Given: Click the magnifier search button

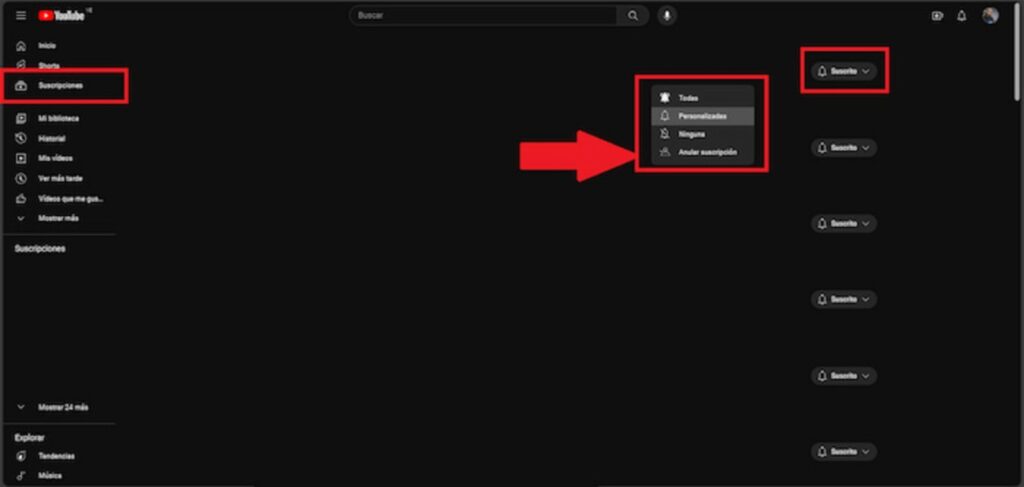Looking at the screenshot, I should pyautogui.click(x=632, y=16).
